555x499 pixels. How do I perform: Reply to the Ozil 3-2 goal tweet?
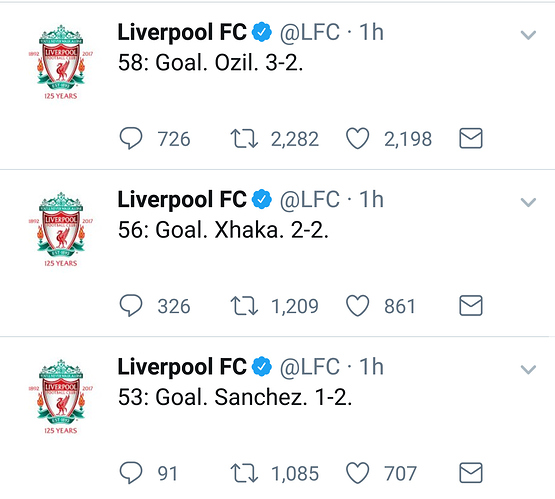pyautogui.click(x=131, y=138)
